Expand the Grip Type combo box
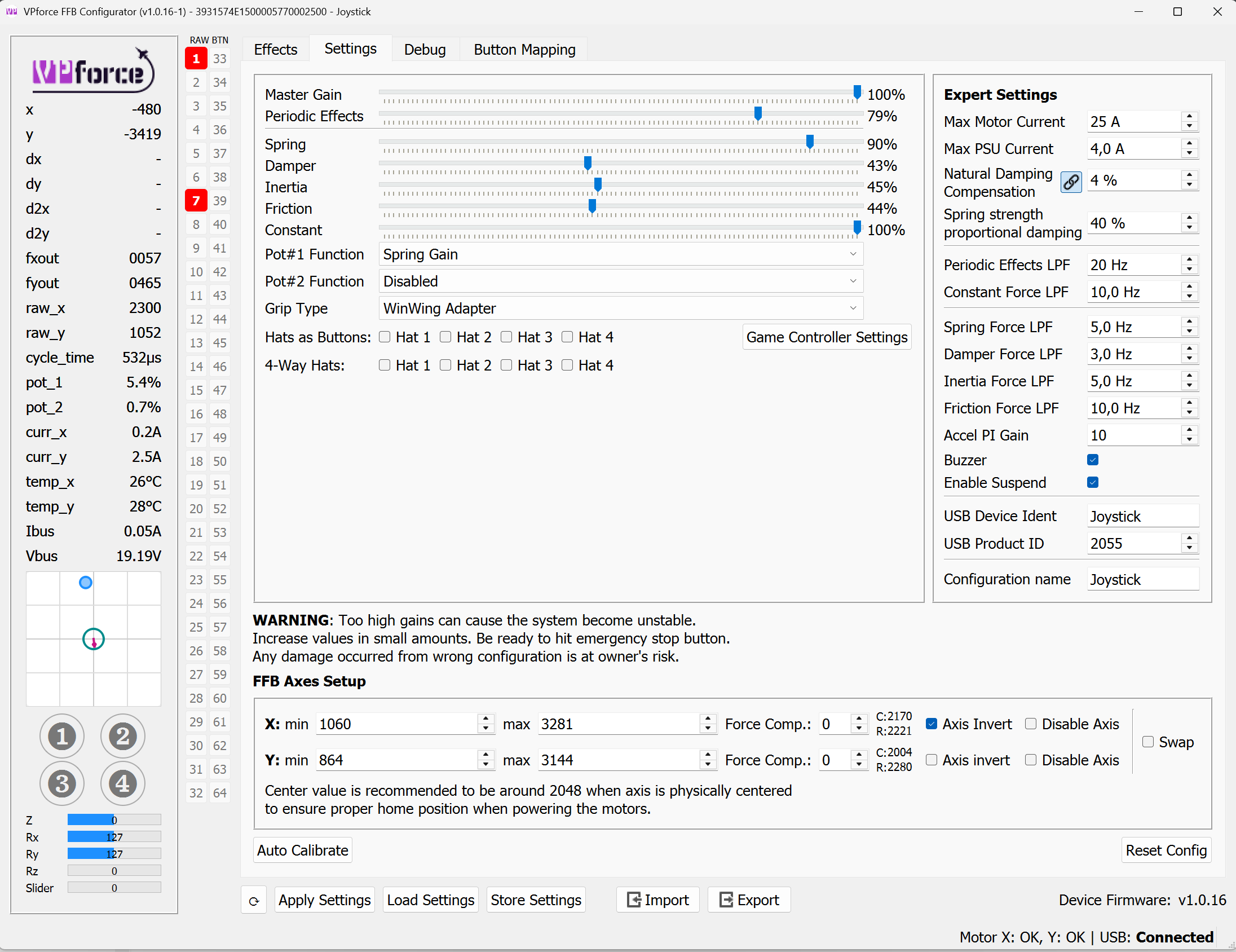Viewport: 1236px width, 952px height. click(620, 308)
